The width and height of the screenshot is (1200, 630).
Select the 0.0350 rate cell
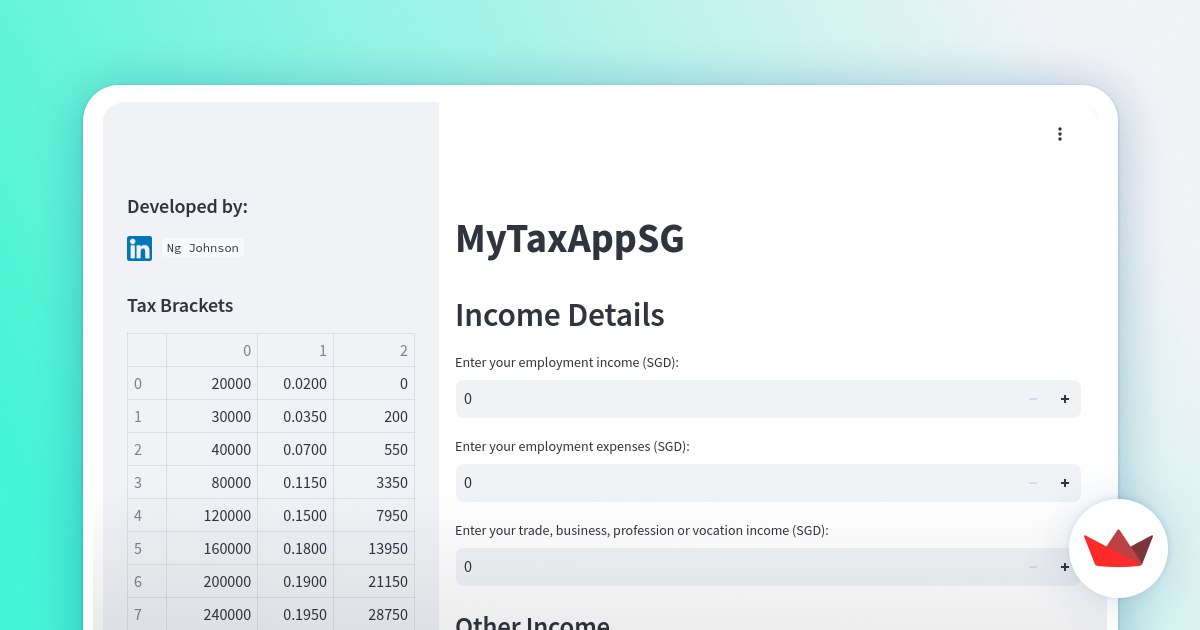pyautogui.click(x=296, y=417)
